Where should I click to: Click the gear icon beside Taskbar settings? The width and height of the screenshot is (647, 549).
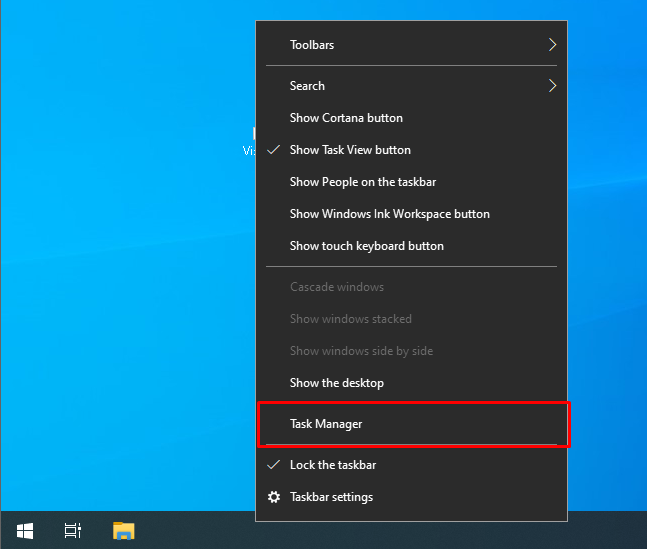[274, 497]
